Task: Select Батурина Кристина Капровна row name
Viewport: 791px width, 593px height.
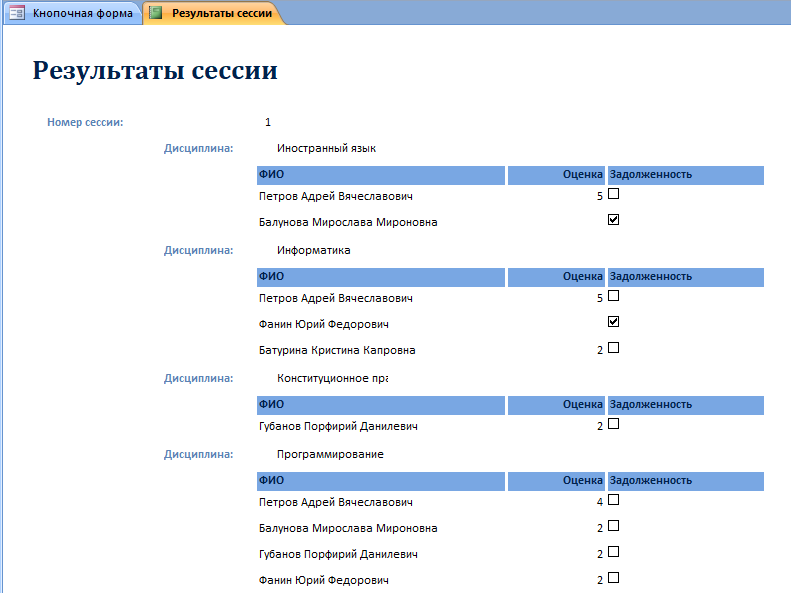Action: [x=337, y=350]
